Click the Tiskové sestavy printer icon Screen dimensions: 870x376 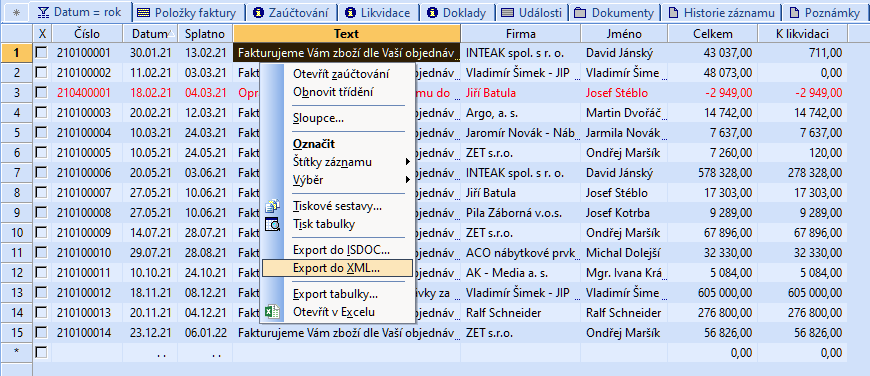click(x=272, y=206)
